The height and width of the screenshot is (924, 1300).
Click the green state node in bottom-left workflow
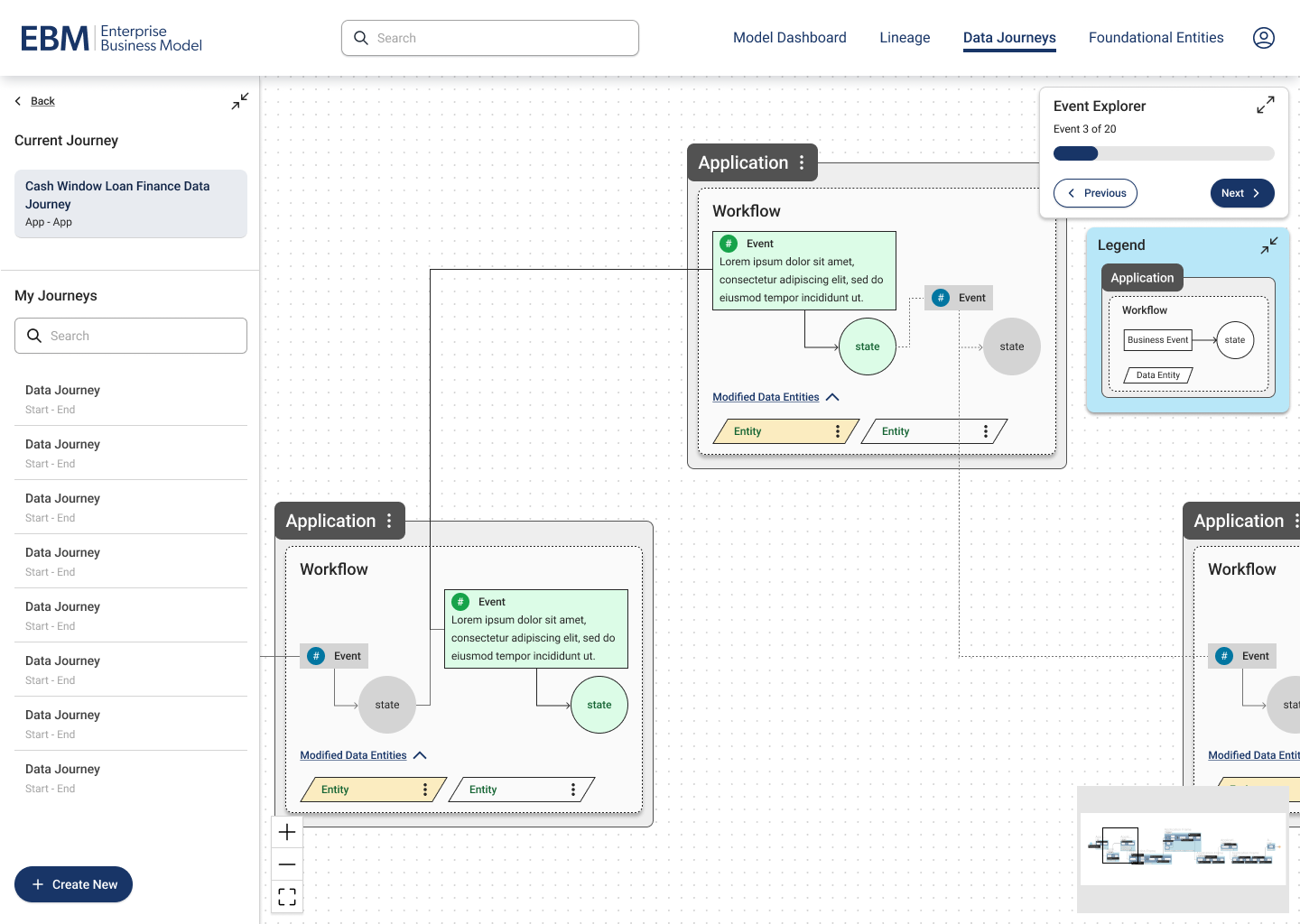599,705
